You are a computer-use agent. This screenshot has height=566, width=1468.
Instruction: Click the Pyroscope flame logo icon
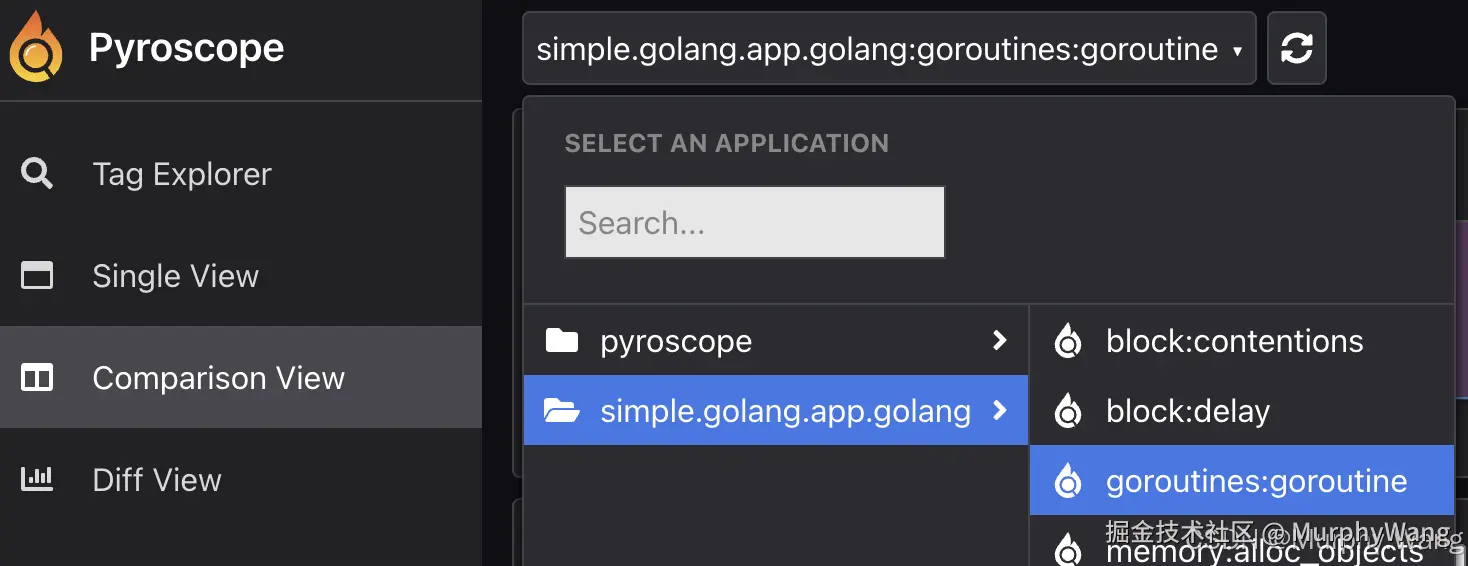click(x=36, y=47)
